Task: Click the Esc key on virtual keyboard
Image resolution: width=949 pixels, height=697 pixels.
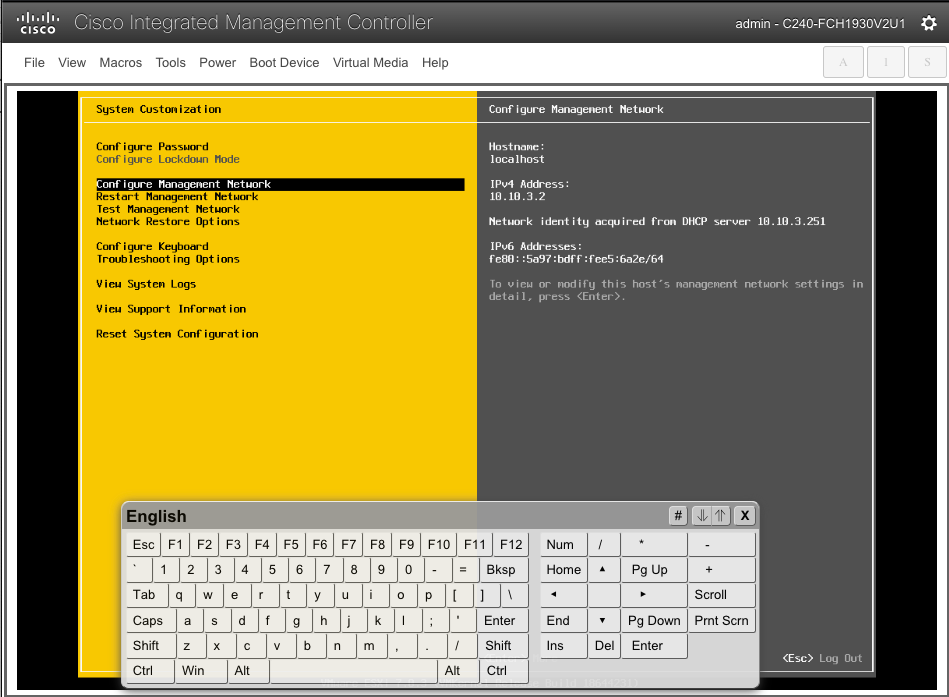Action: click(x=143, y=545)
